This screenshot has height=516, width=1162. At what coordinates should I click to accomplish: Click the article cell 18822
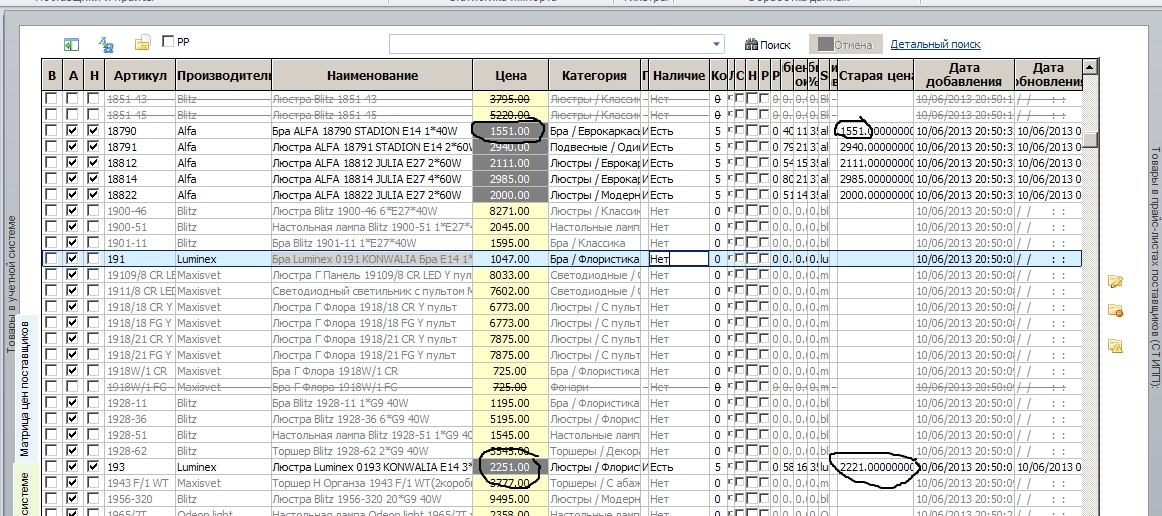point(140,195)
